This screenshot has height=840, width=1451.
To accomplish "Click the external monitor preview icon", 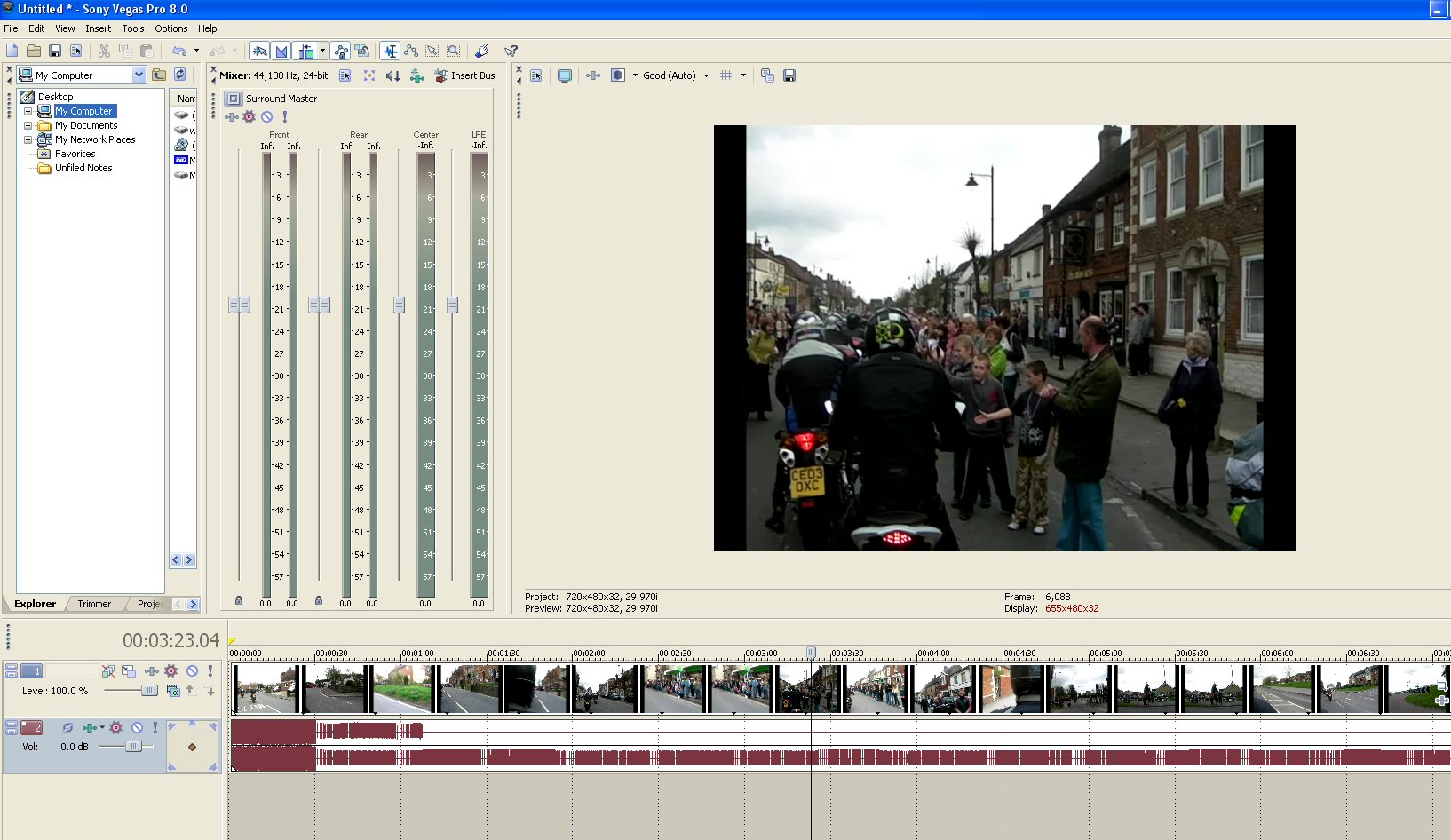I will [565, 75].
